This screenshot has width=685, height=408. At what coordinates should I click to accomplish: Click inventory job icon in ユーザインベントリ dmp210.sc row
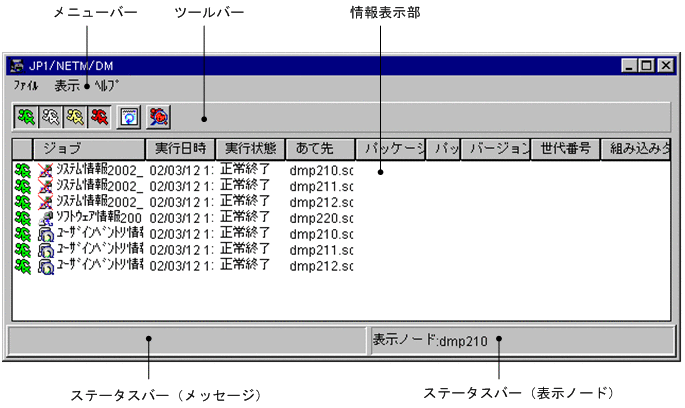45,234
